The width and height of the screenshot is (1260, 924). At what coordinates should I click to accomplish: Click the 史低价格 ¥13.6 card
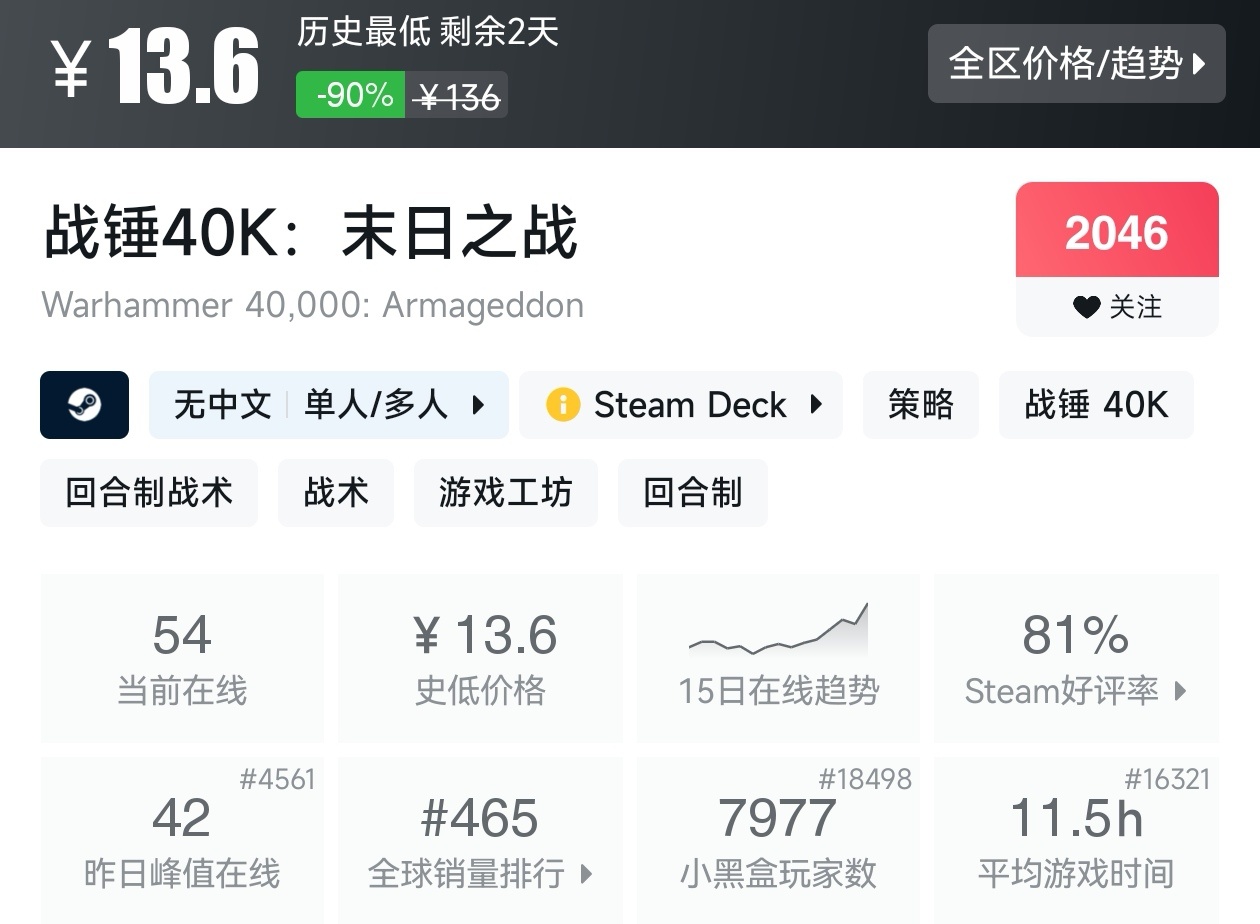[x=480, y=658]
